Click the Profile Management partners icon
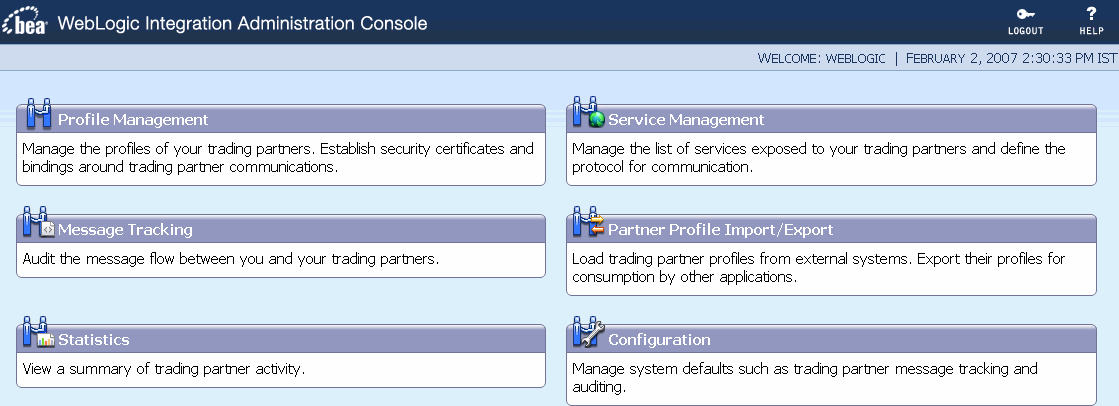1119x406 pixels. pyautogui.click(x=39, y=114)
